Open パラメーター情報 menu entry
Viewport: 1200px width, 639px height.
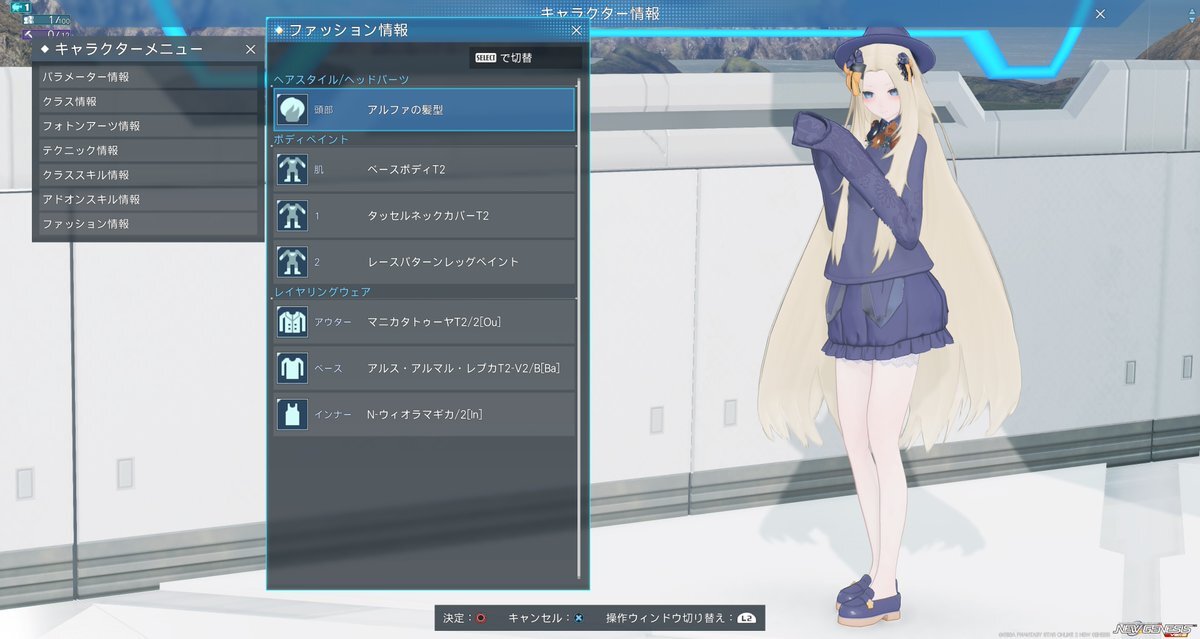(148, 77)
